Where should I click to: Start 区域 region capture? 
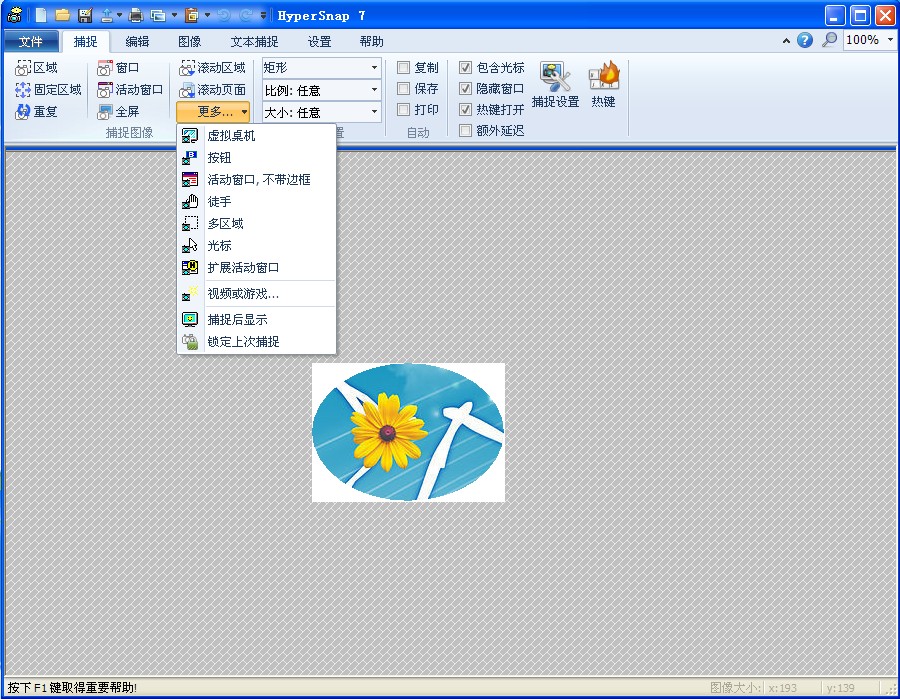[37, 68]
